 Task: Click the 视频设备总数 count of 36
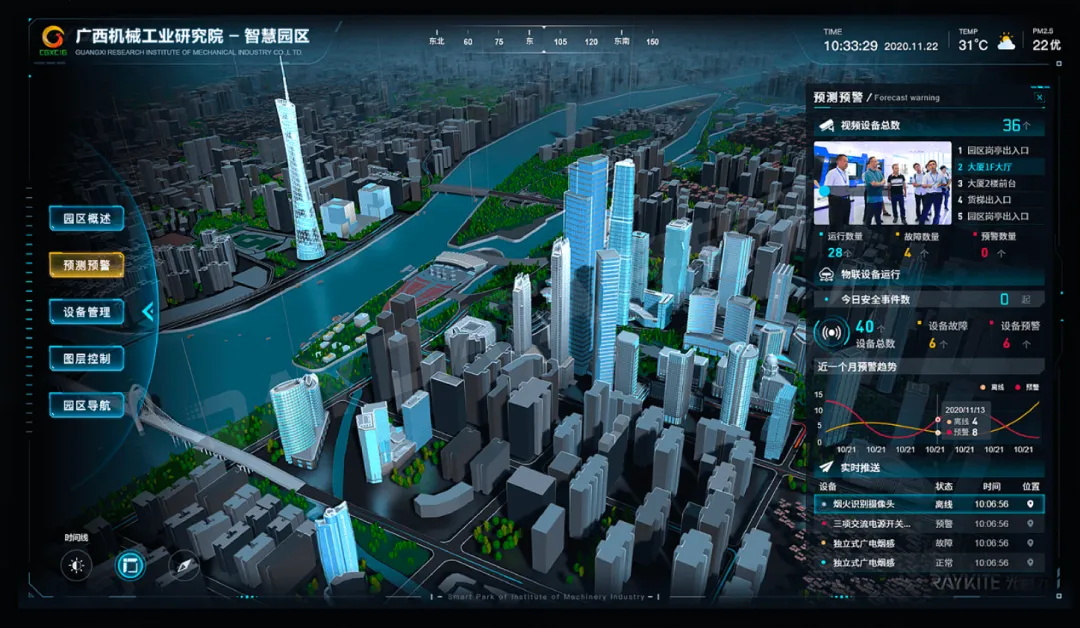coord(1011,125)
